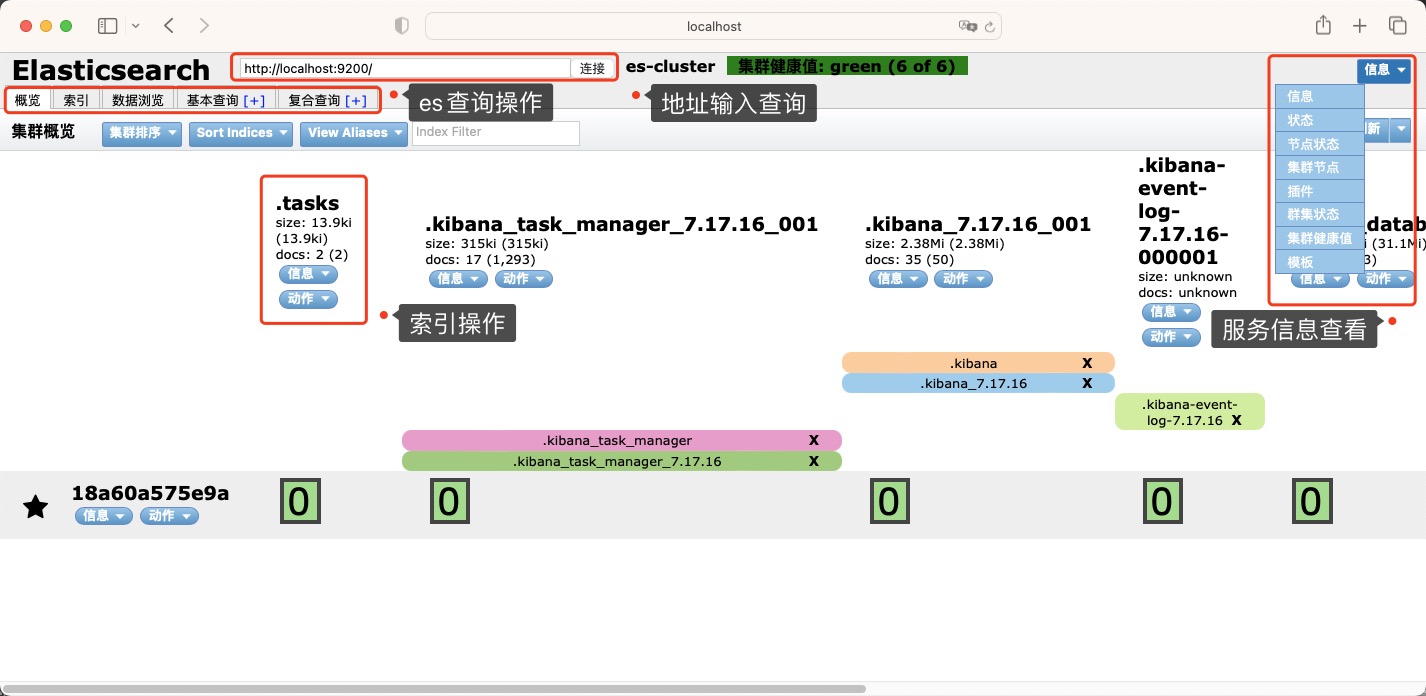The height and width of the screenshot is (696, 1426).
Task: Remove the .kibana_task_manager alias with X
Action: [x=813, y=440]
